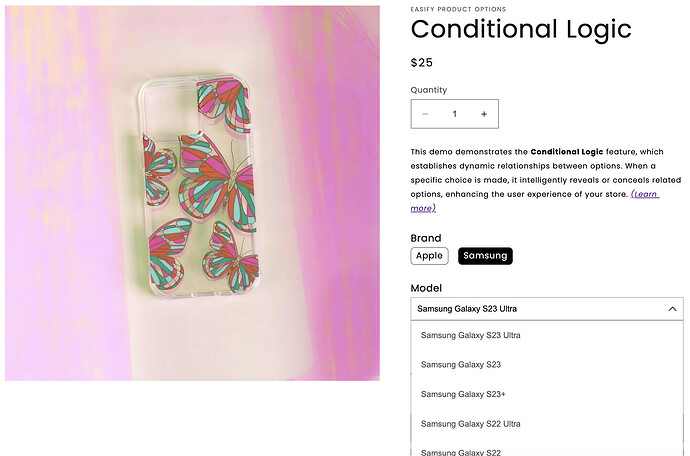
Task: Collapse the Model dropdown chevron arrow
Action: coord(673,309)
